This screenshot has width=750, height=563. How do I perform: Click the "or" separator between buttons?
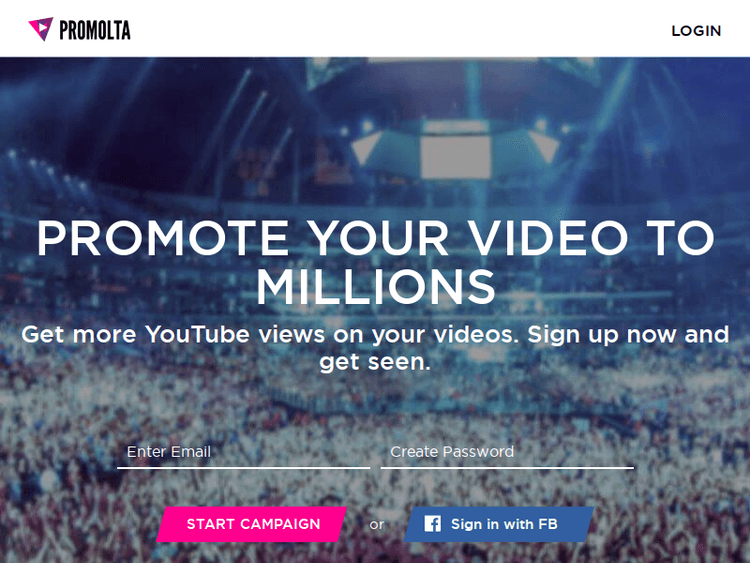(x=377, y=525)
